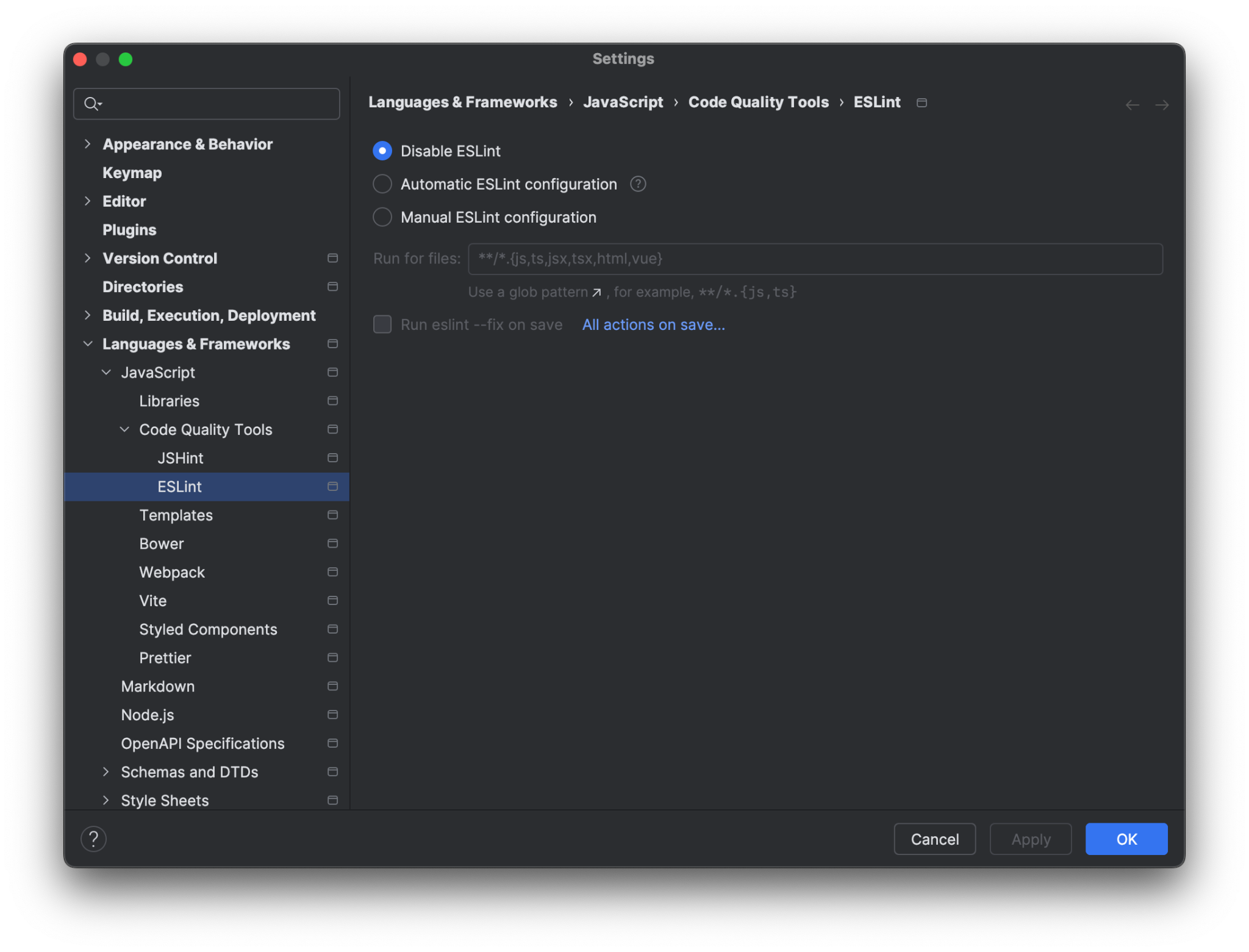Click the search magnifier in the settings search box
This screenshot has height=952, width=1249.
[x=92, y=104]
